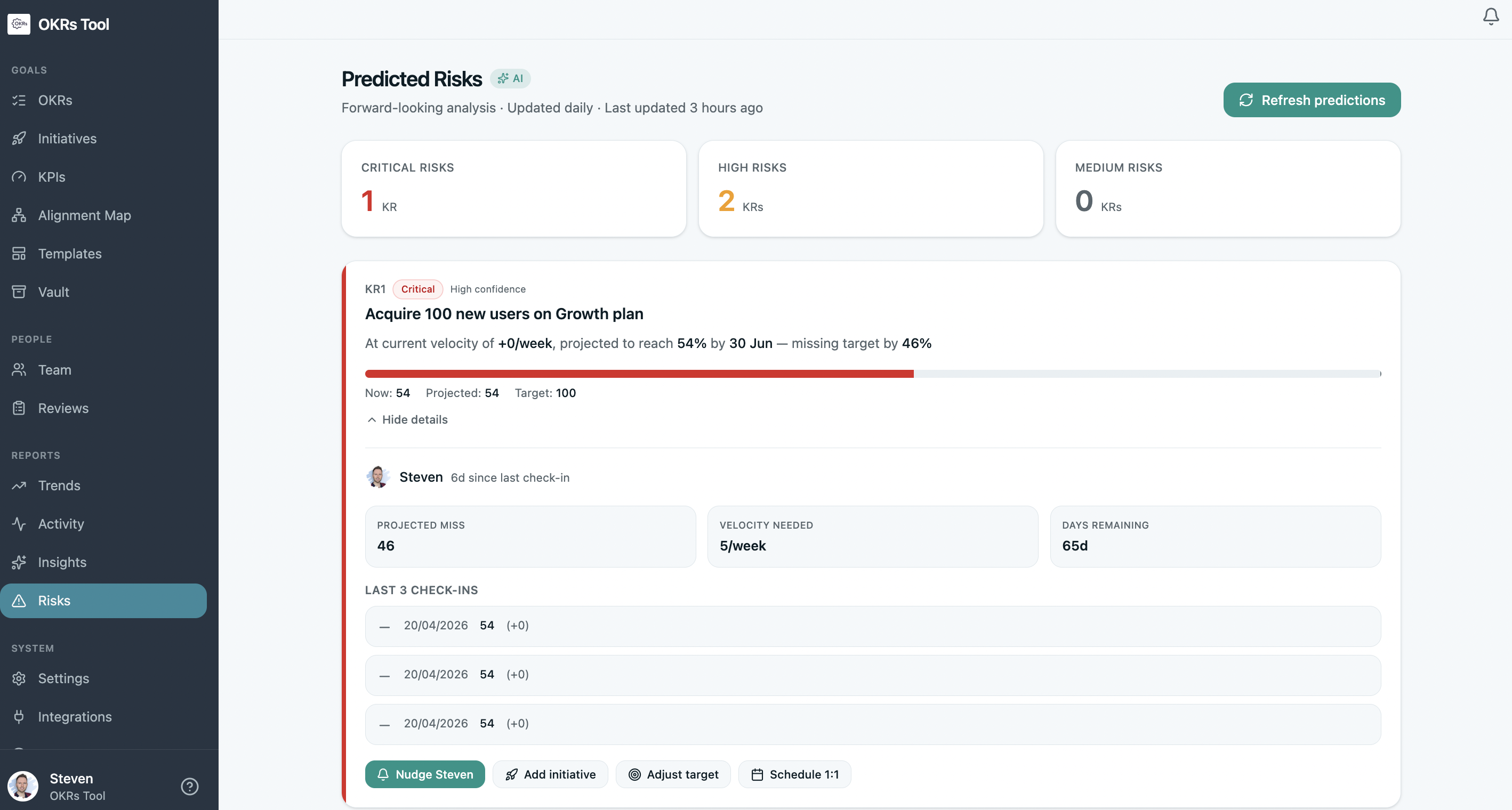The width and height of the screenshot is (1512, 810).
Task: Open Alignment Map from the sidebar
Action: coord(85,215)
